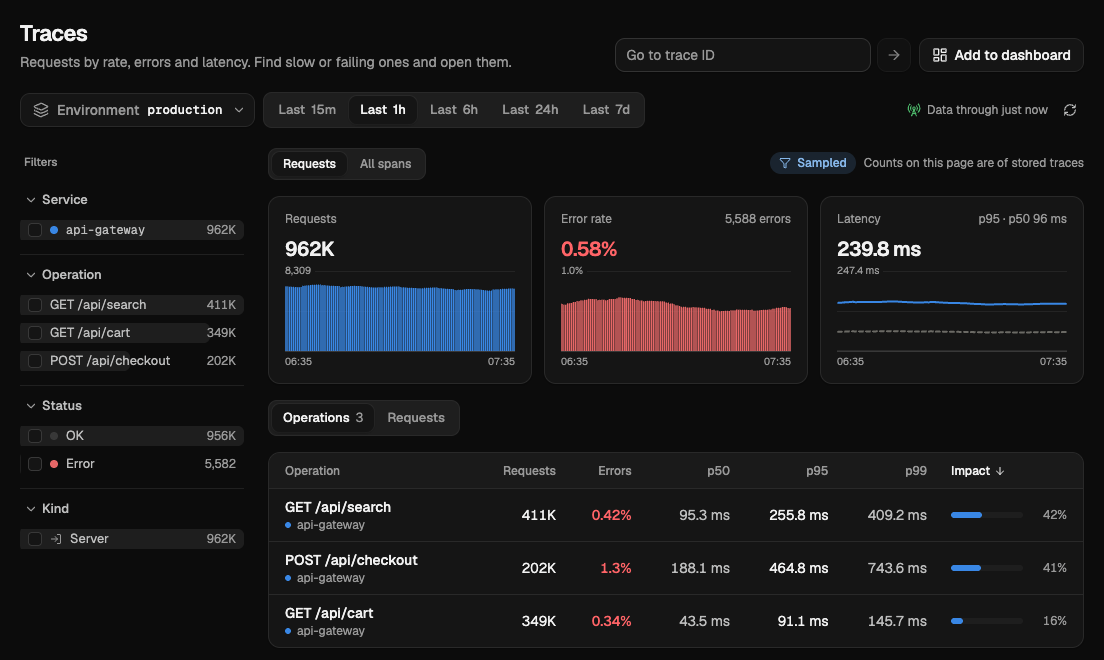The height and width of the screenshot is (660, 1104).
Task: Collapse the Service filter section
Action: pos(57,199)
